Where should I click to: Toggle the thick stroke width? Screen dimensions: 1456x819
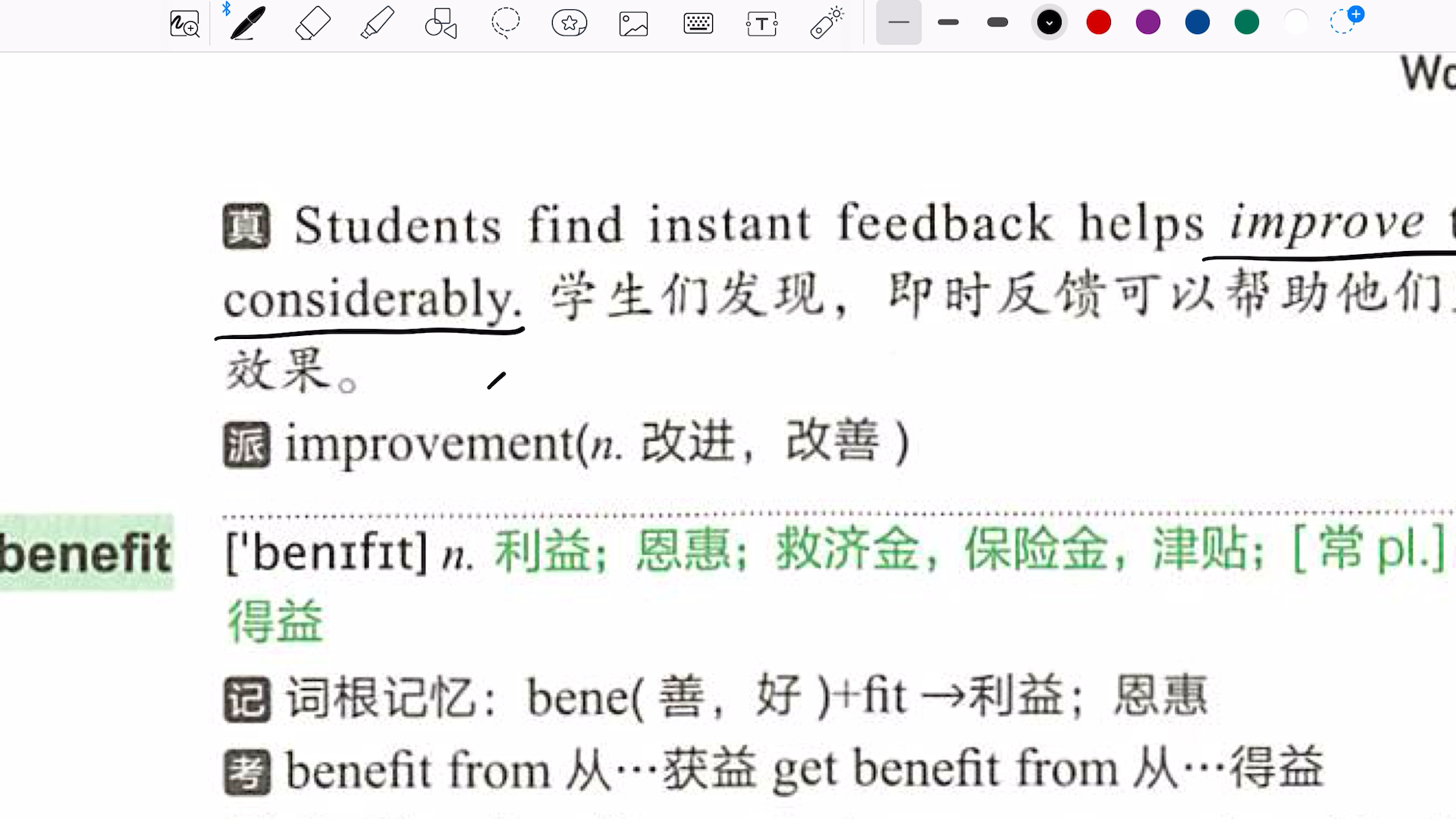pyautogui.click(x=997, y=22)
